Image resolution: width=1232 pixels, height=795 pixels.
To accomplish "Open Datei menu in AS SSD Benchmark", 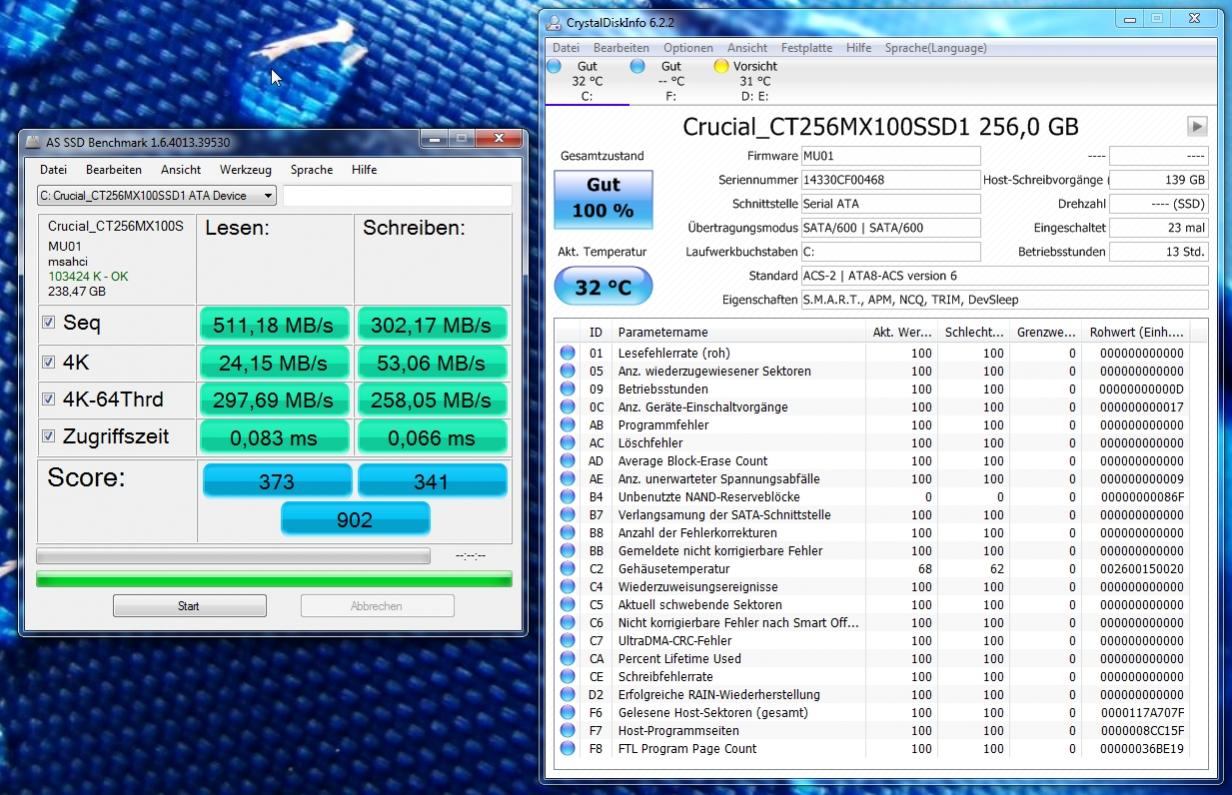I will [53, 170].
